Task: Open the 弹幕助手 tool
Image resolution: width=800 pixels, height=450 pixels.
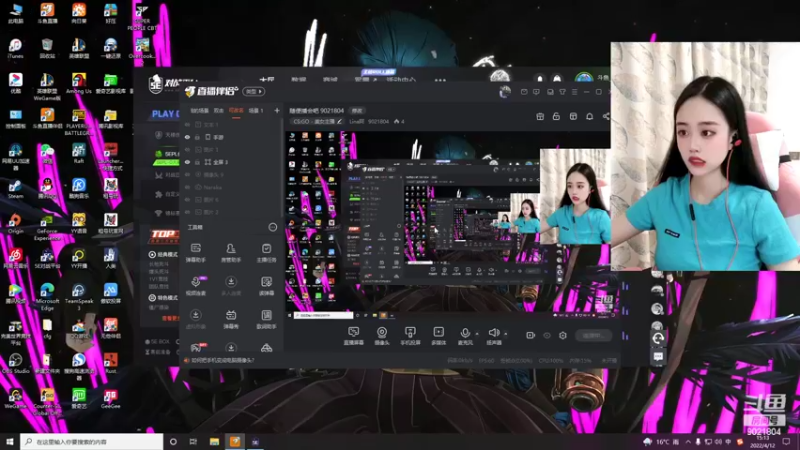Action: click(x=195, y=253)
